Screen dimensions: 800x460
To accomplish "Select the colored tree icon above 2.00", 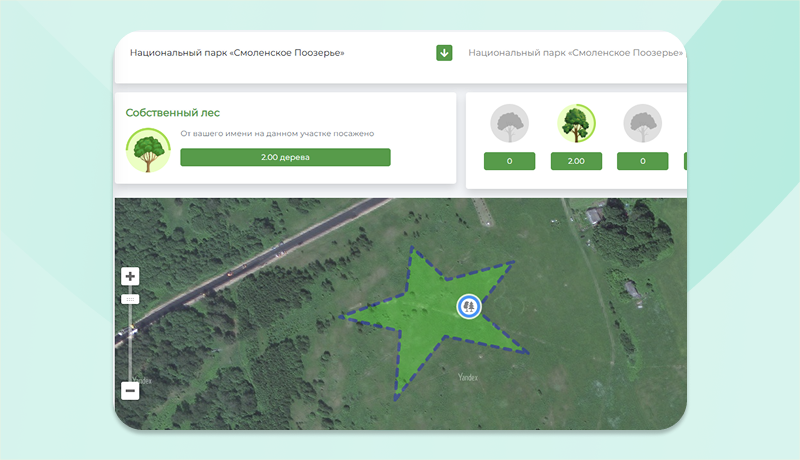I will click(x=576, y=123).
